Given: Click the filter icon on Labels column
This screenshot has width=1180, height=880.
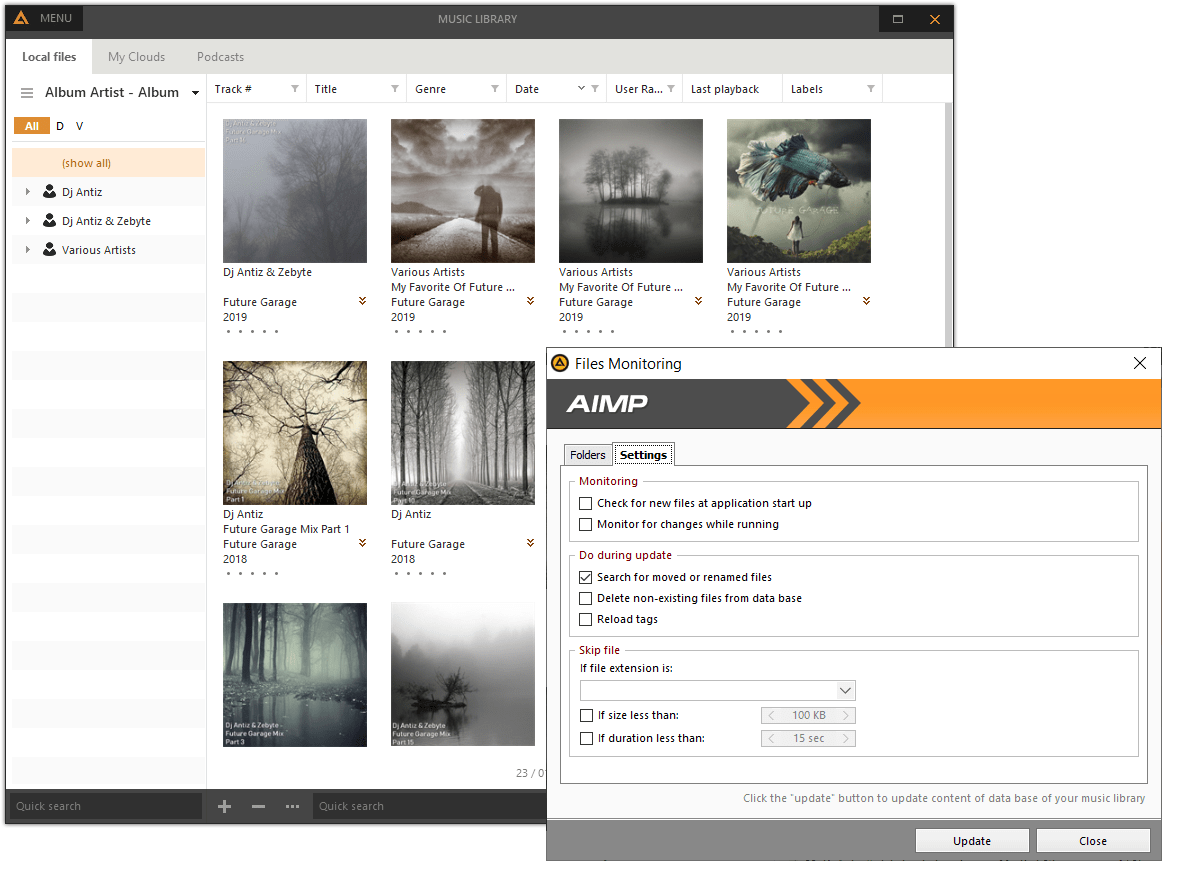Looking at the screenshot, I should (x=871, y=89).
